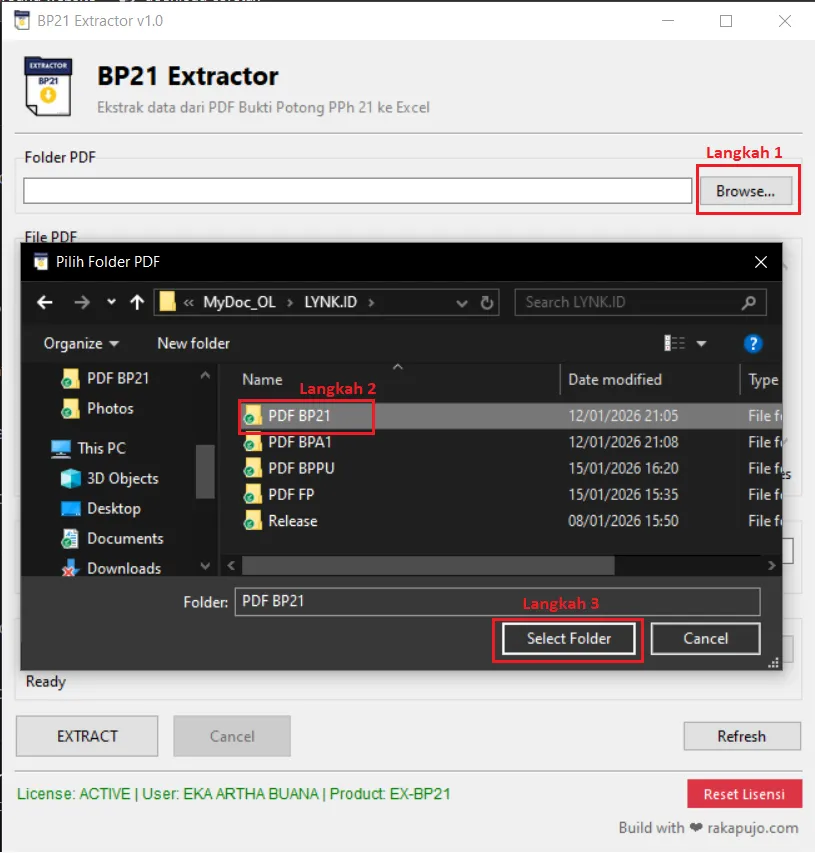
Task: Click the Refresh icon in address bar
Action: pyautogui.click(x=487, y=302)
